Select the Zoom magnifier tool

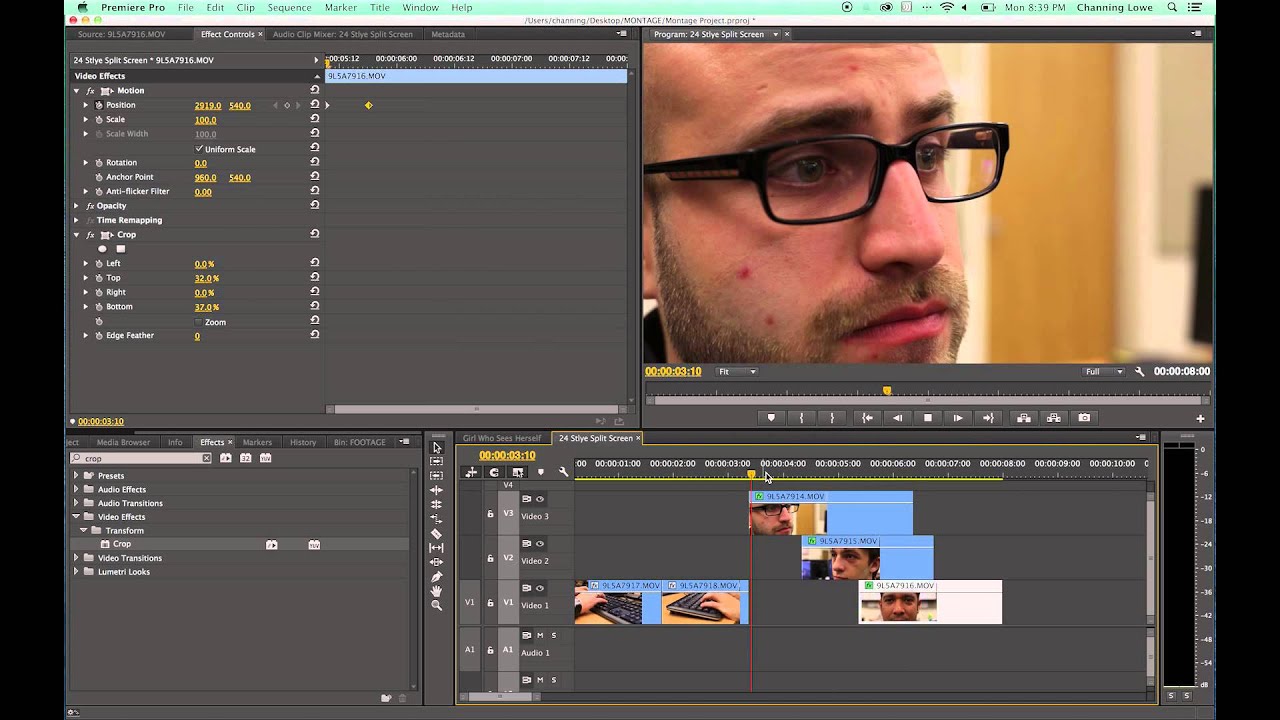point(436,605)
